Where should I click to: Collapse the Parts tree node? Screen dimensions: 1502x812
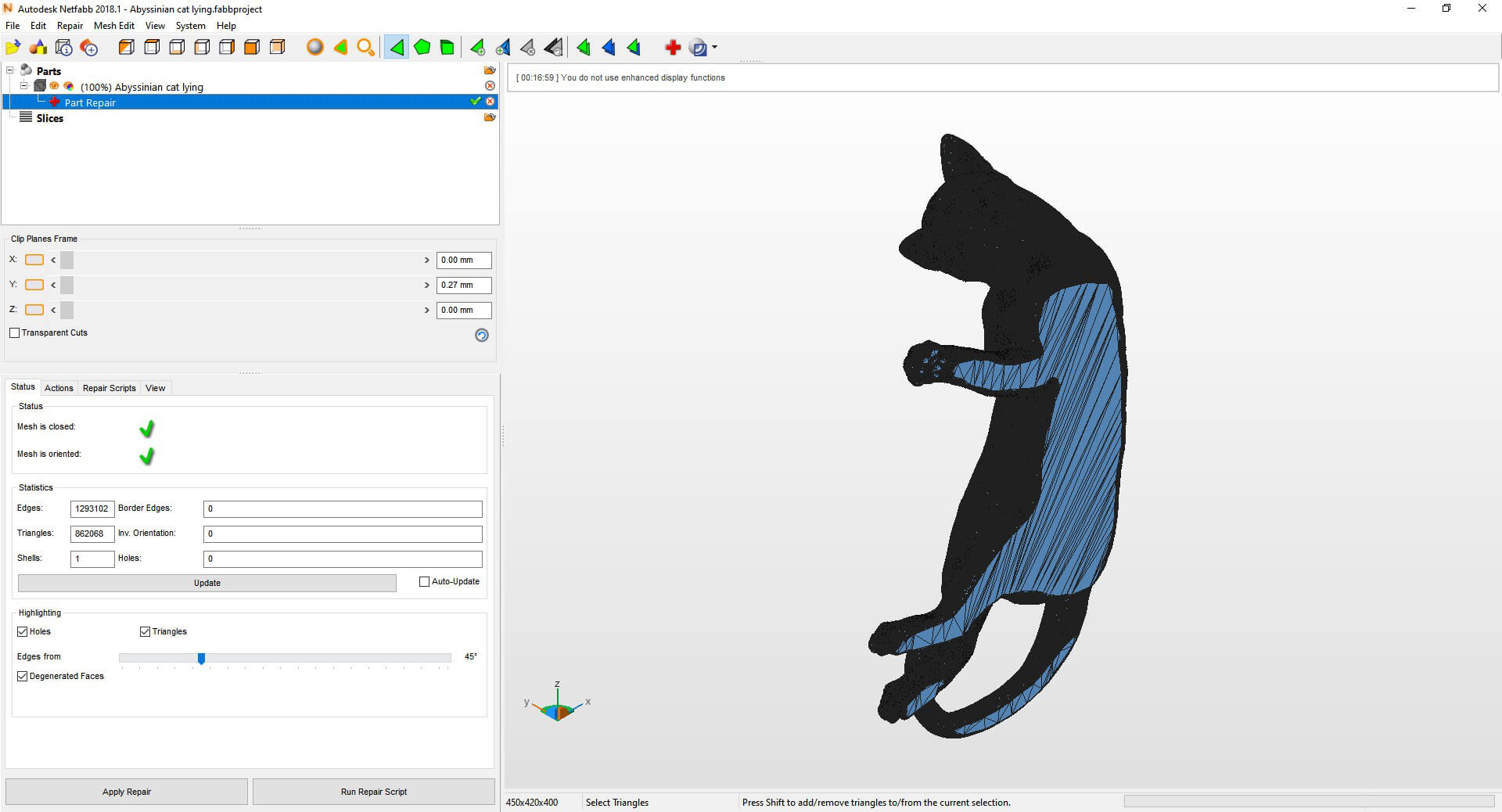pyautogui.click(x=10, y=70)
